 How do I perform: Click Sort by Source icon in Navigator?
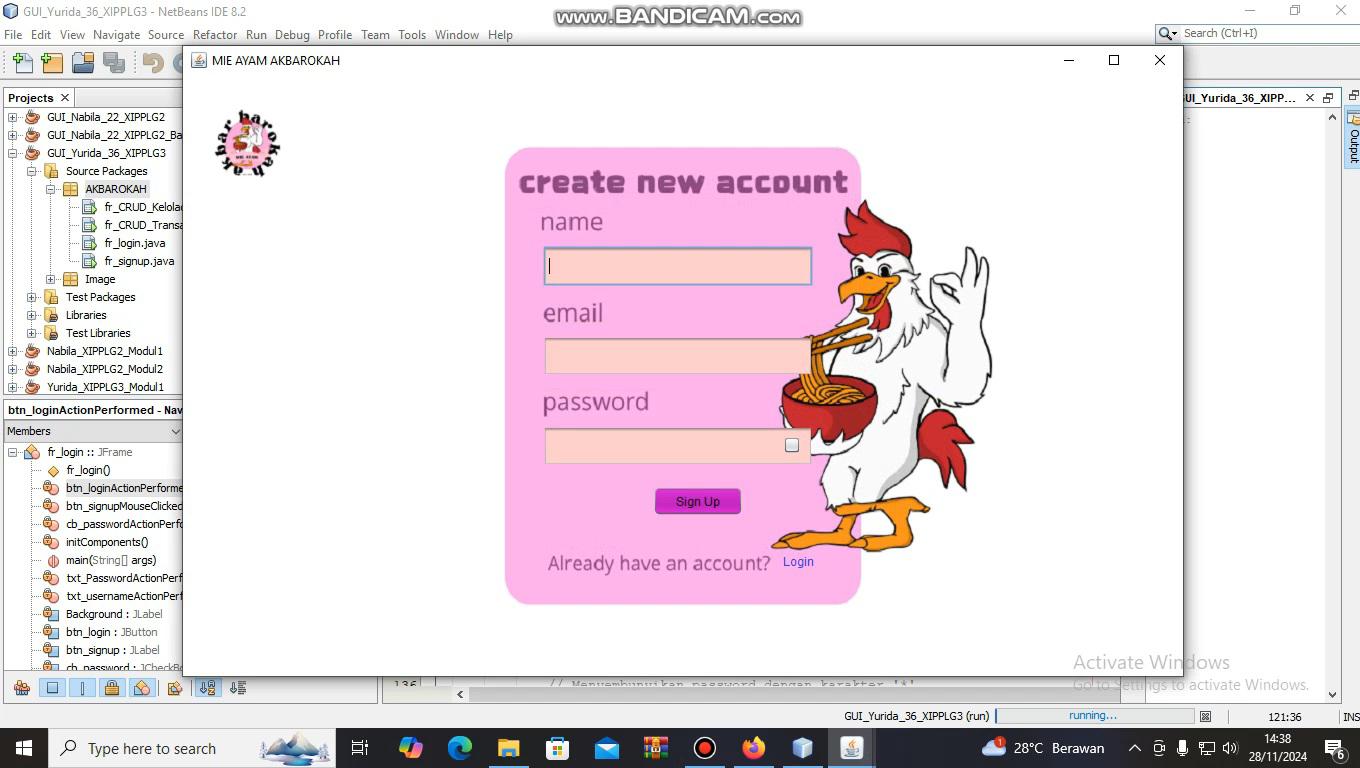pyautogui.click(x=238, y=688)
